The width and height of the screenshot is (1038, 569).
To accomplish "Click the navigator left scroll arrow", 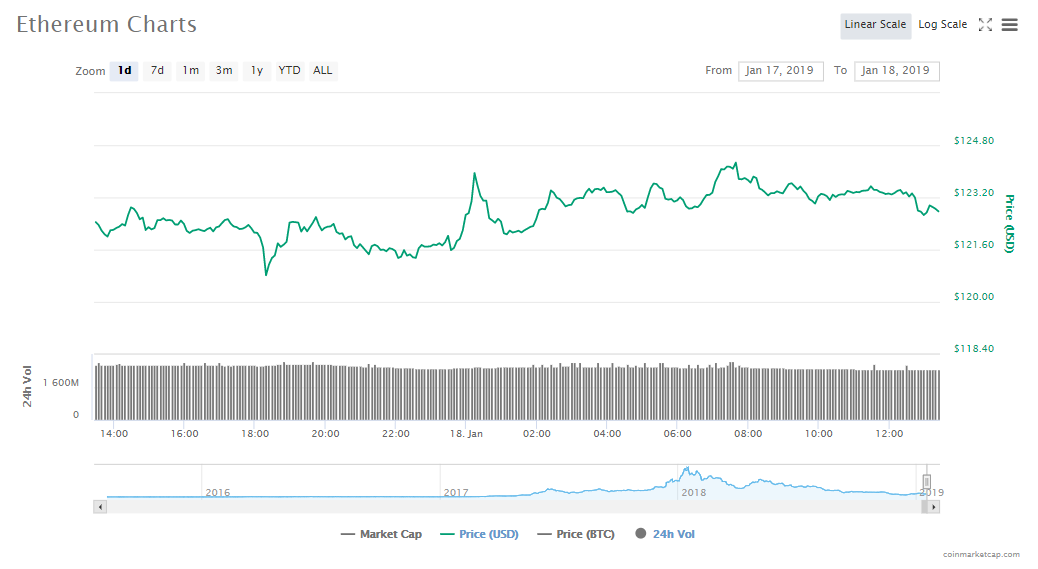I will (99, 507).
